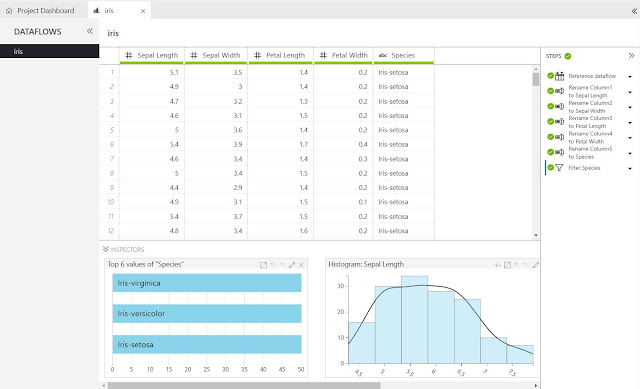Image resolution: width=640 pixels, height=389 pixels.
Task: Open dropdown for Rename Column1 step
Action: tap(630, 92)
